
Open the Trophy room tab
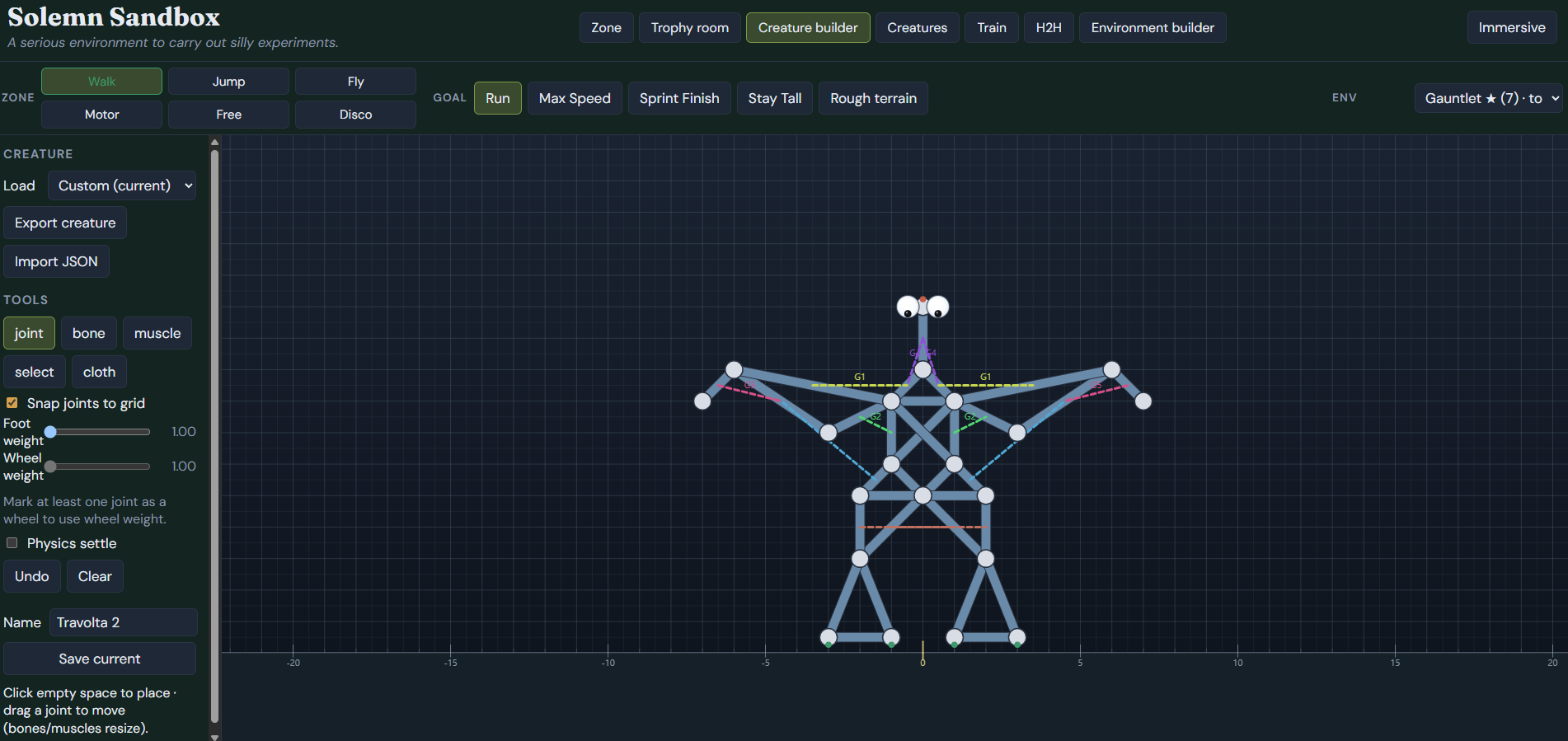point(690,28)
